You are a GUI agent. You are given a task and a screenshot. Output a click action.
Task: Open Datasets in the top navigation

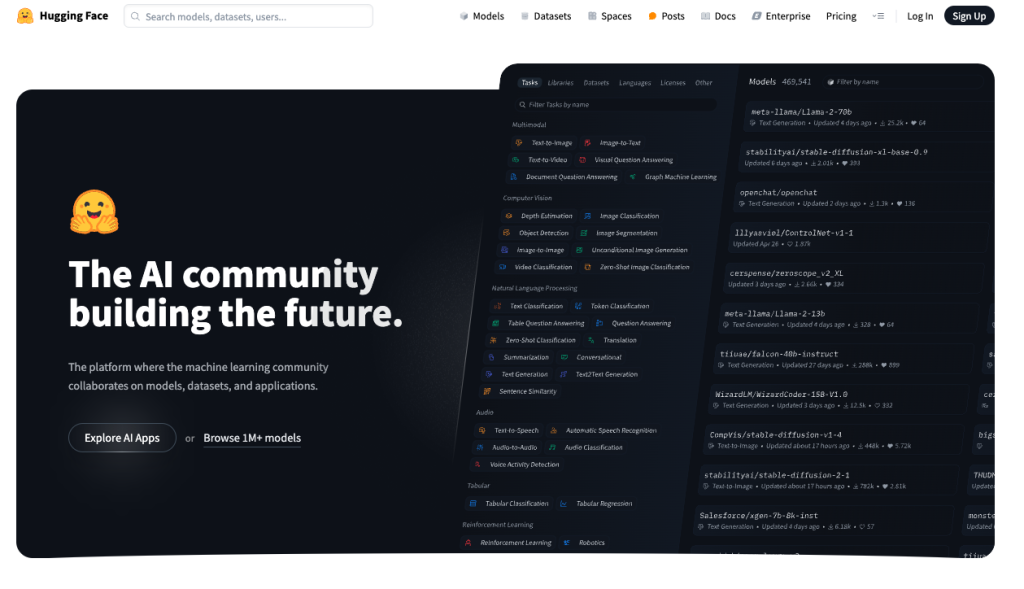pos(546,16)
